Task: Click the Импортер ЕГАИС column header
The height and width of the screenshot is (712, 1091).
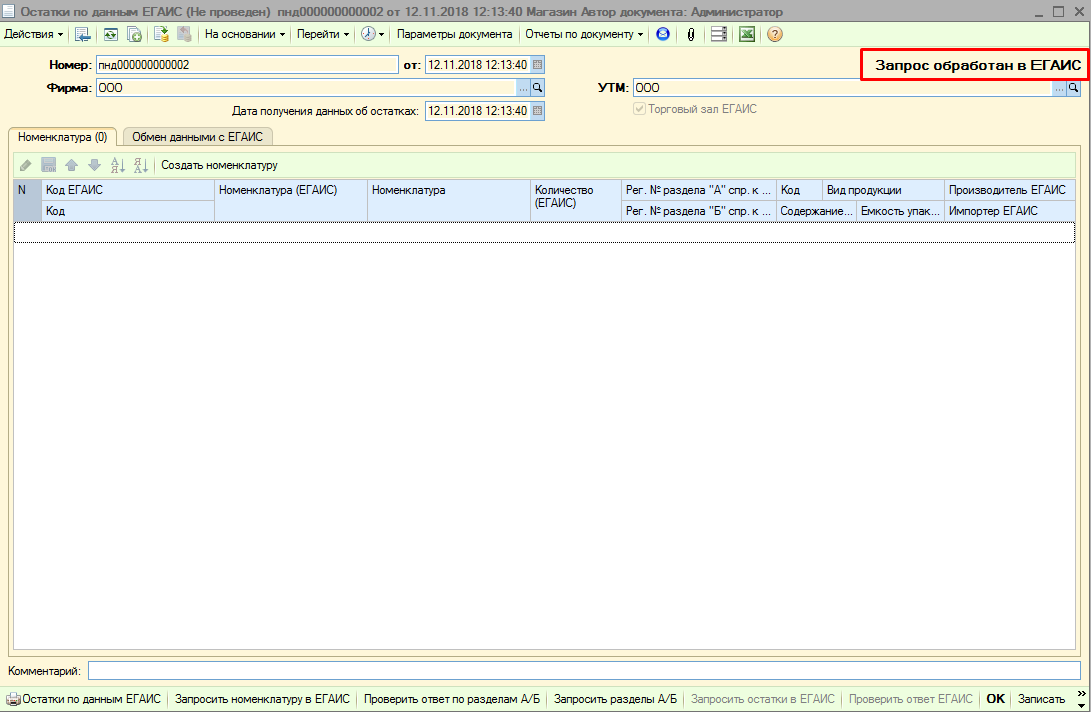Action: pyautogui.click(x=1010, y=211)
